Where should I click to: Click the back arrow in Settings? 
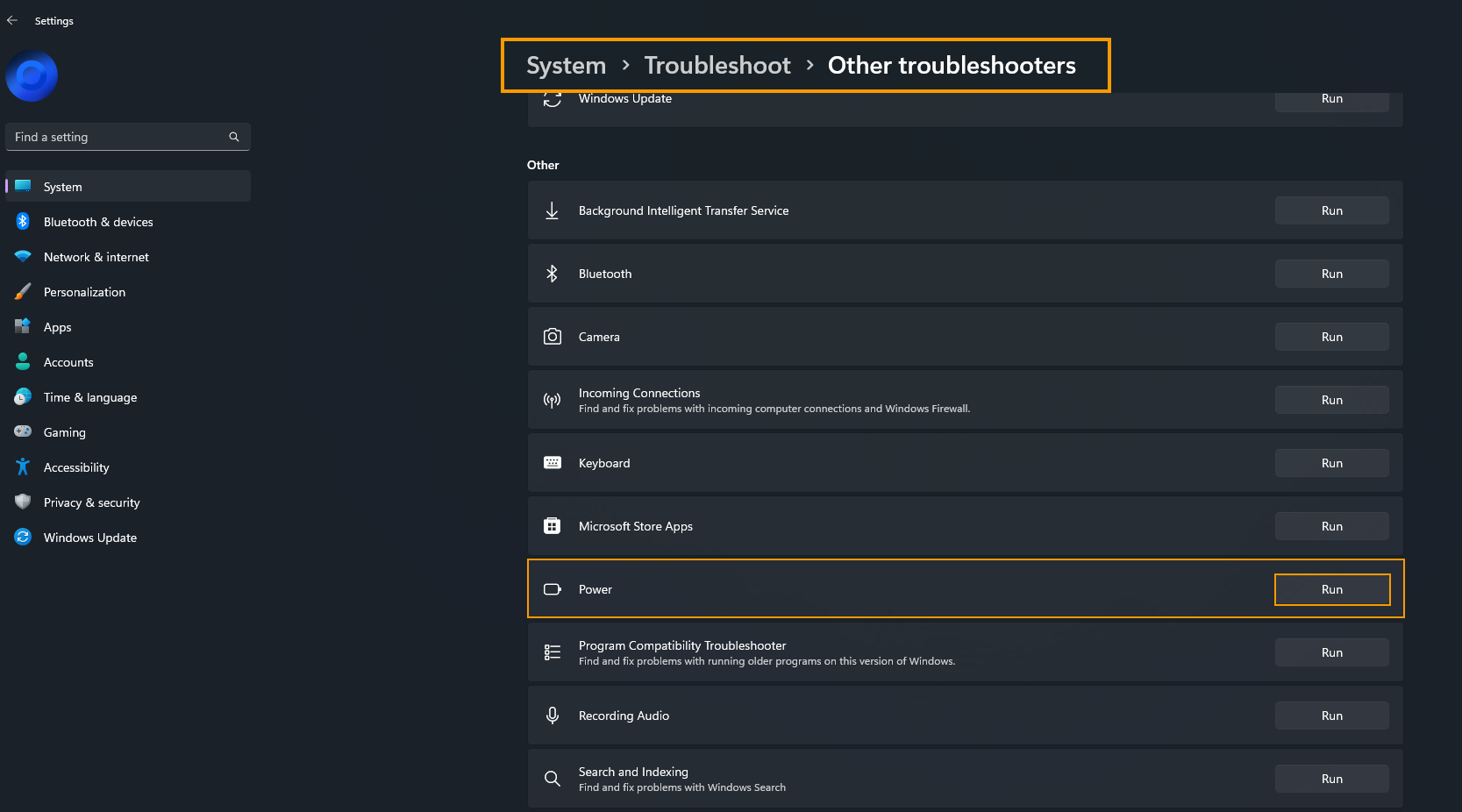(x=12, y=20)
